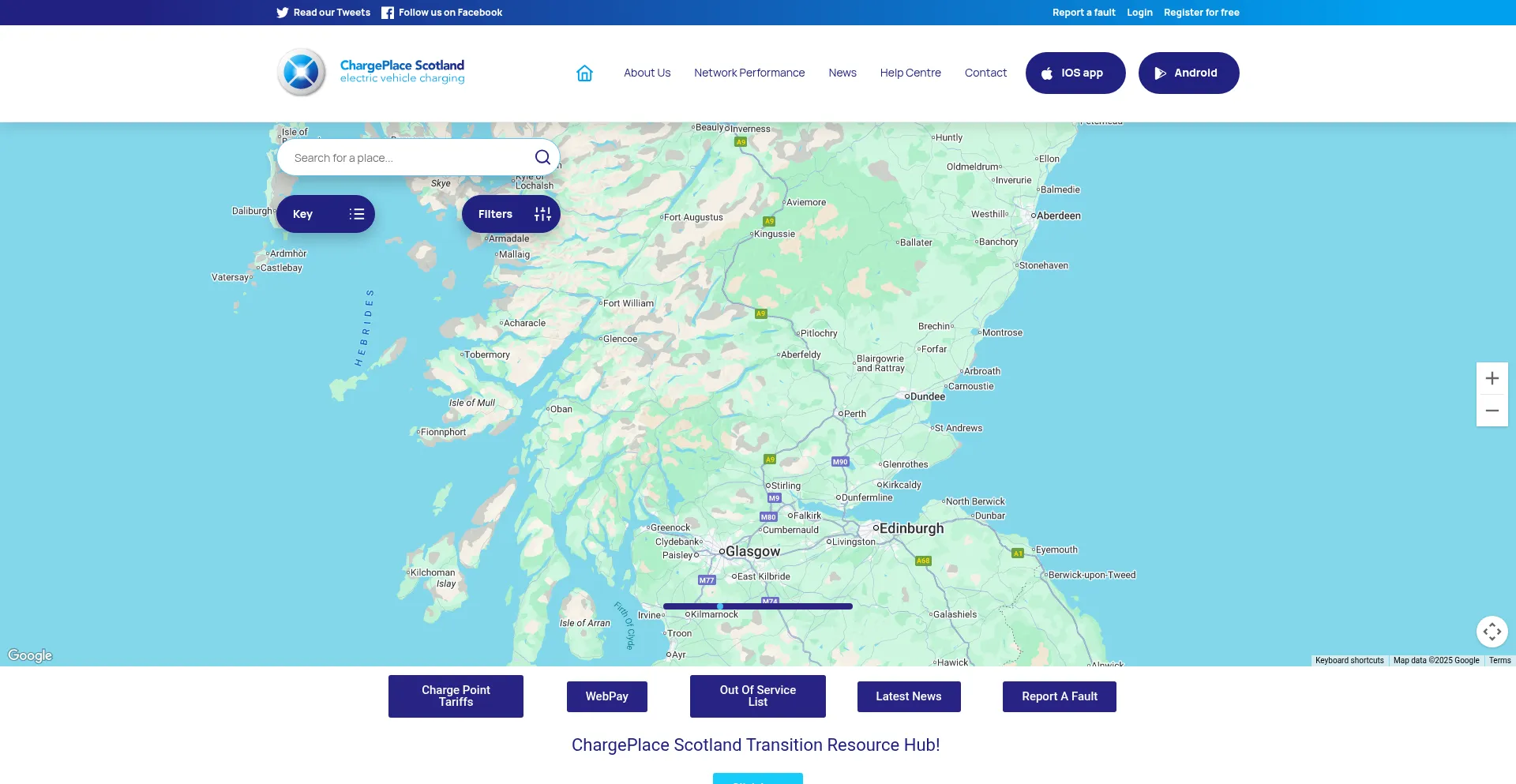Image resolution: width=1516 pixels, height=784 pixels.
Task: Click the map camera controls button
Action: click(x=1492, y=632)
